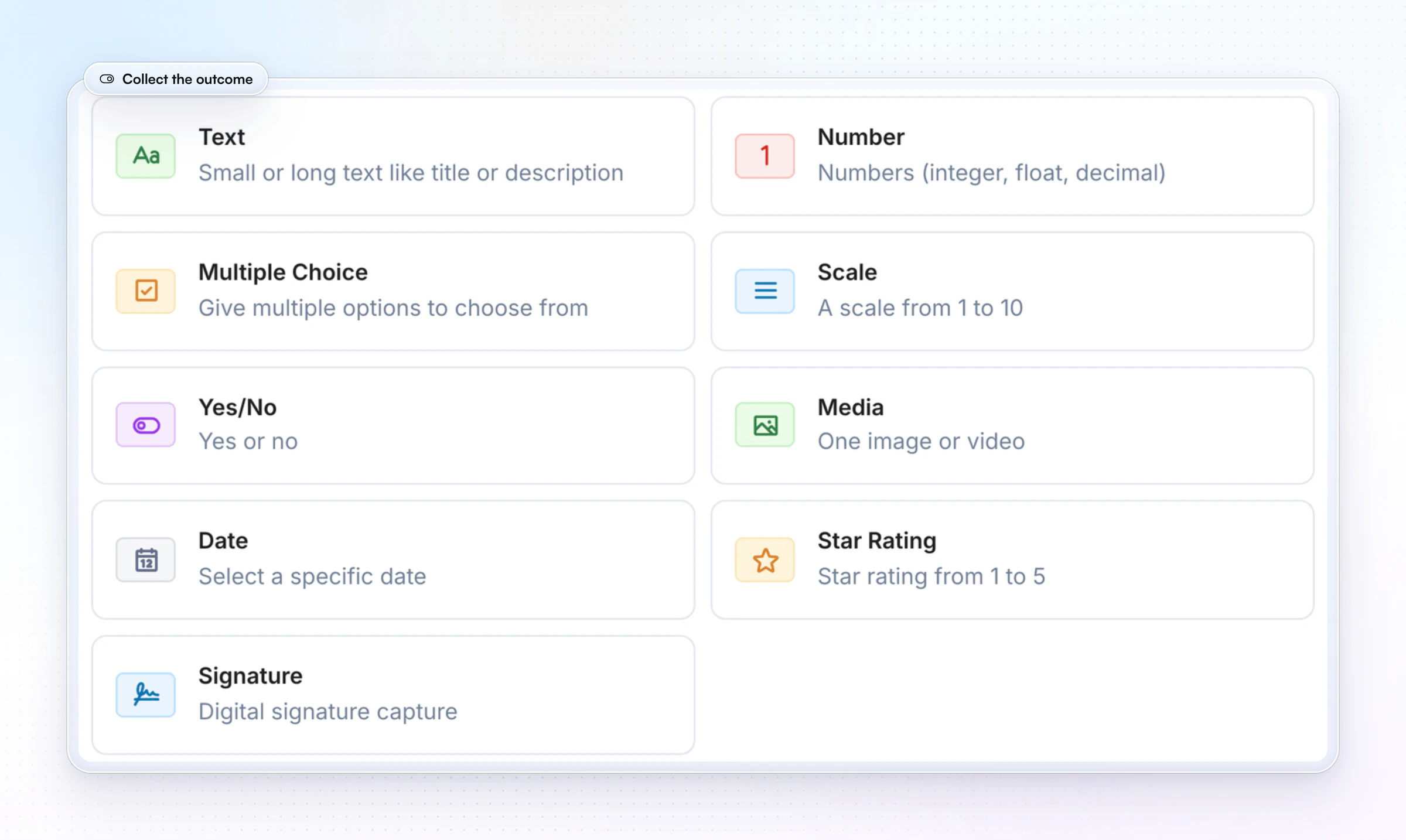
Task: Click 'Select a specific date' description
Action: (x=312, y=577)
